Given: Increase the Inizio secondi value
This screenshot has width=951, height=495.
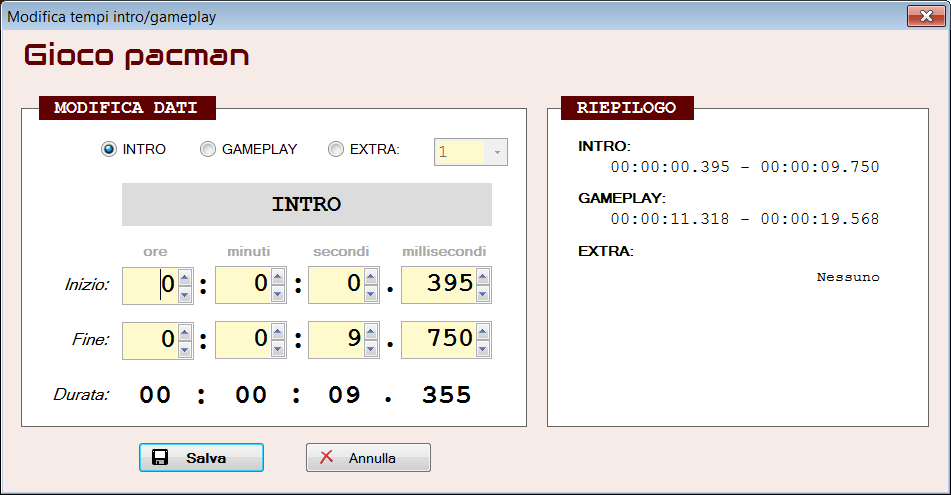Looking at the screenshot, I should pyautogui.click(x=370, y=277).
